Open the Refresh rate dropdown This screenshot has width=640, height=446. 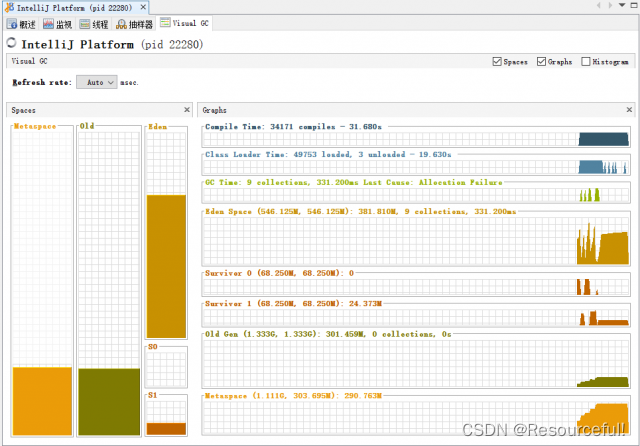pos(96,82)
